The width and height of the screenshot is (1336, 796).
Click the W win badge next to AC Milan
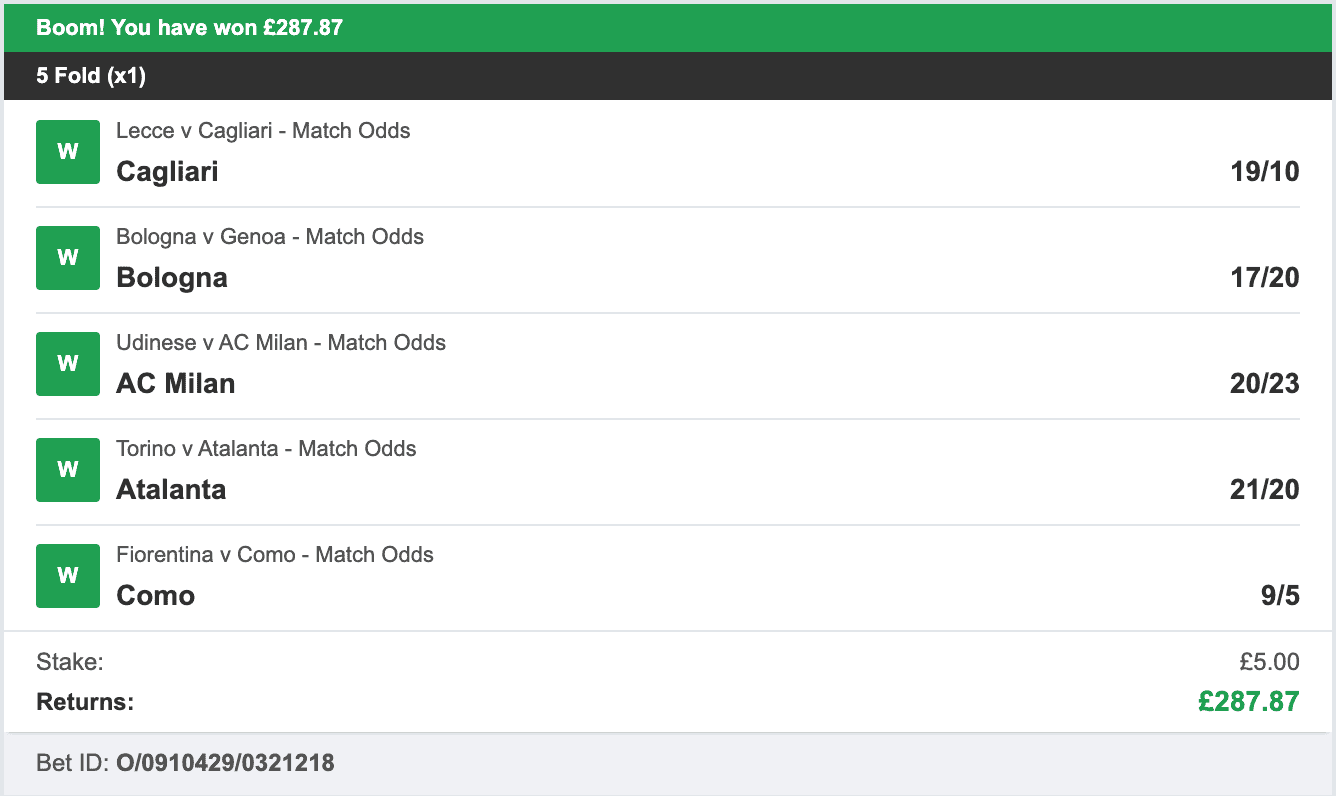coord(66,363)
